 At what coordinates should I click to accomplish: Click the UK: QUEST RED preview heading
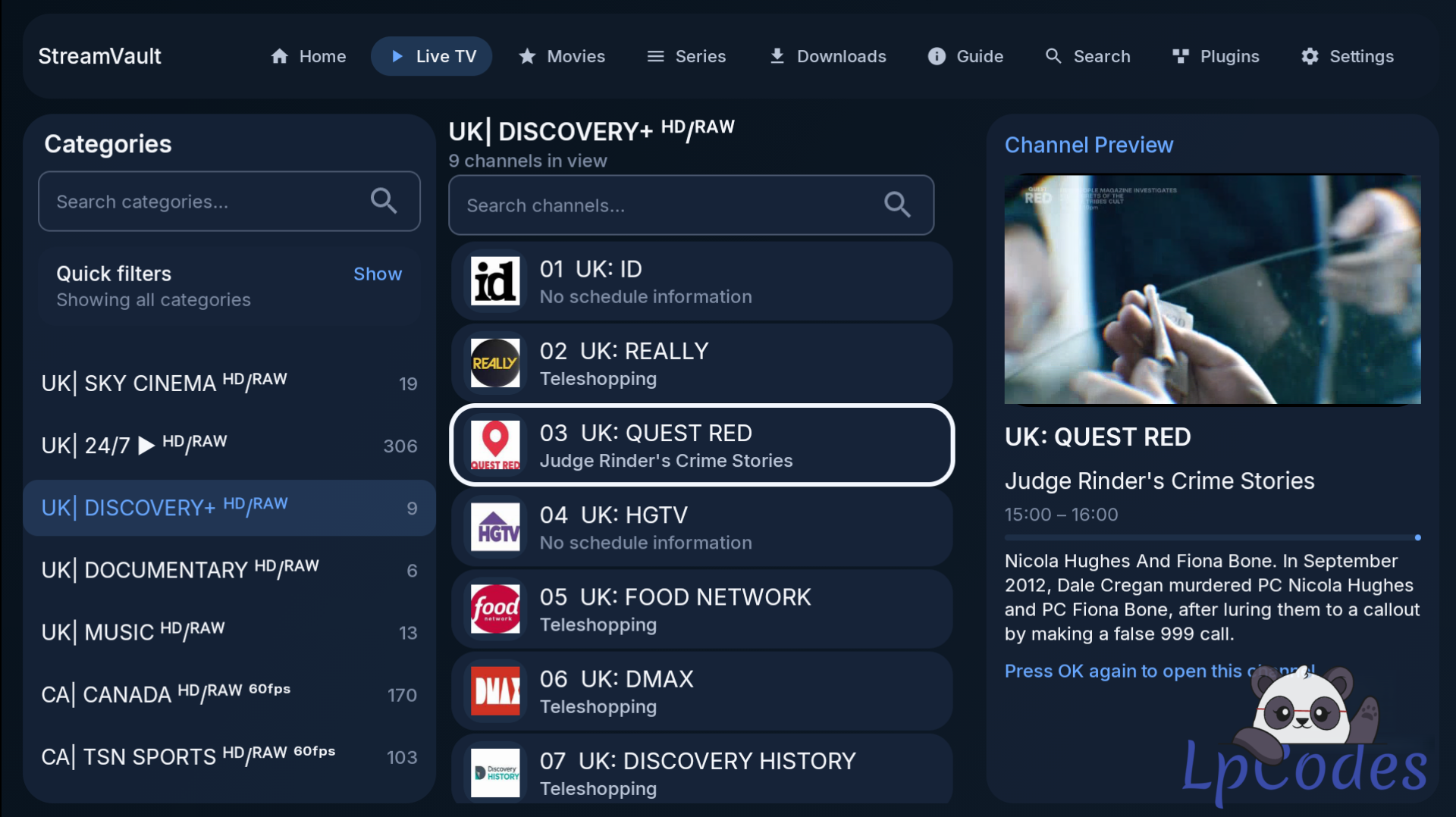tap(1097, 437)
